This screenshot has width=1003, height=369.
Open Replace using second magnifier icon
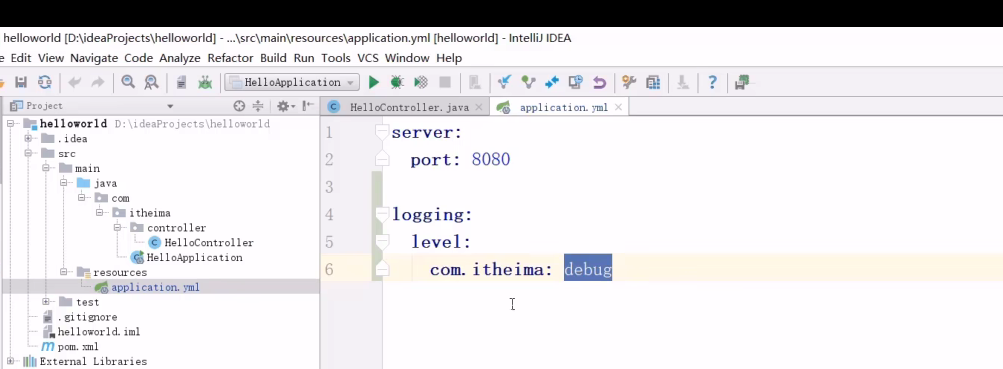tap(151, 82)
